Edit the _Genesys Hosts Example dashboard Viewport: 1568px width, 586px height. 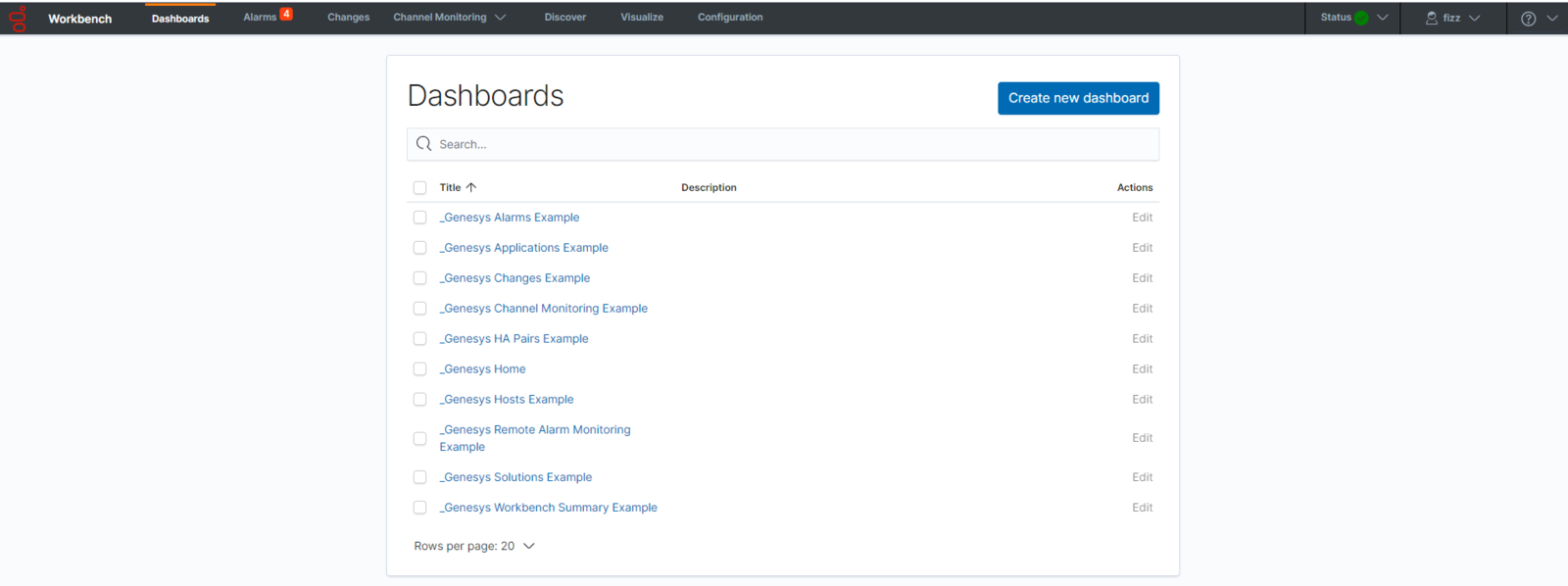point(1142,400)
